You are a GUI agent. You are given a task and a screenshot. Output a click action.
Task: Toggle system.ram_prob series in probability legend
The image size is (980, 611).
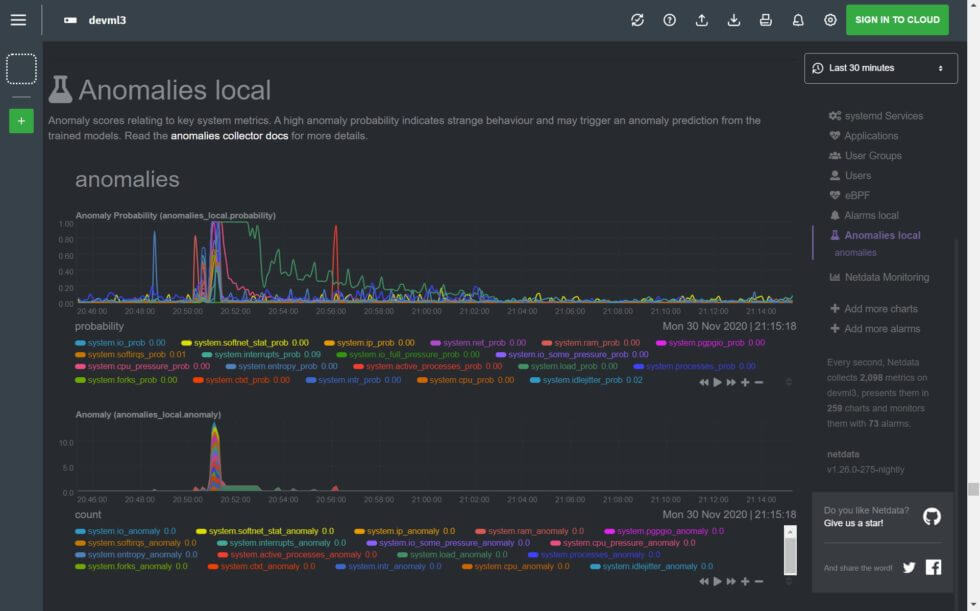[x=581, y=343]
